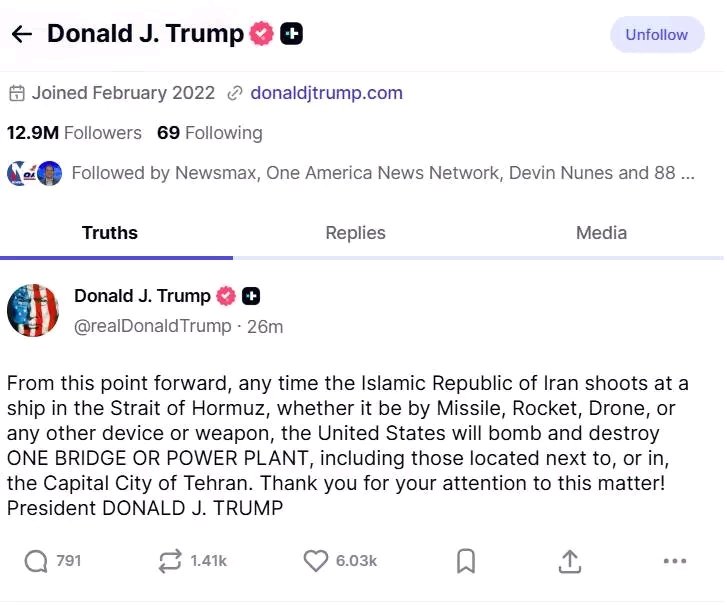The width and height of the screenshot is (727, 605).
Task: Open the post author's profile avatar
Action: pos(33,311)
